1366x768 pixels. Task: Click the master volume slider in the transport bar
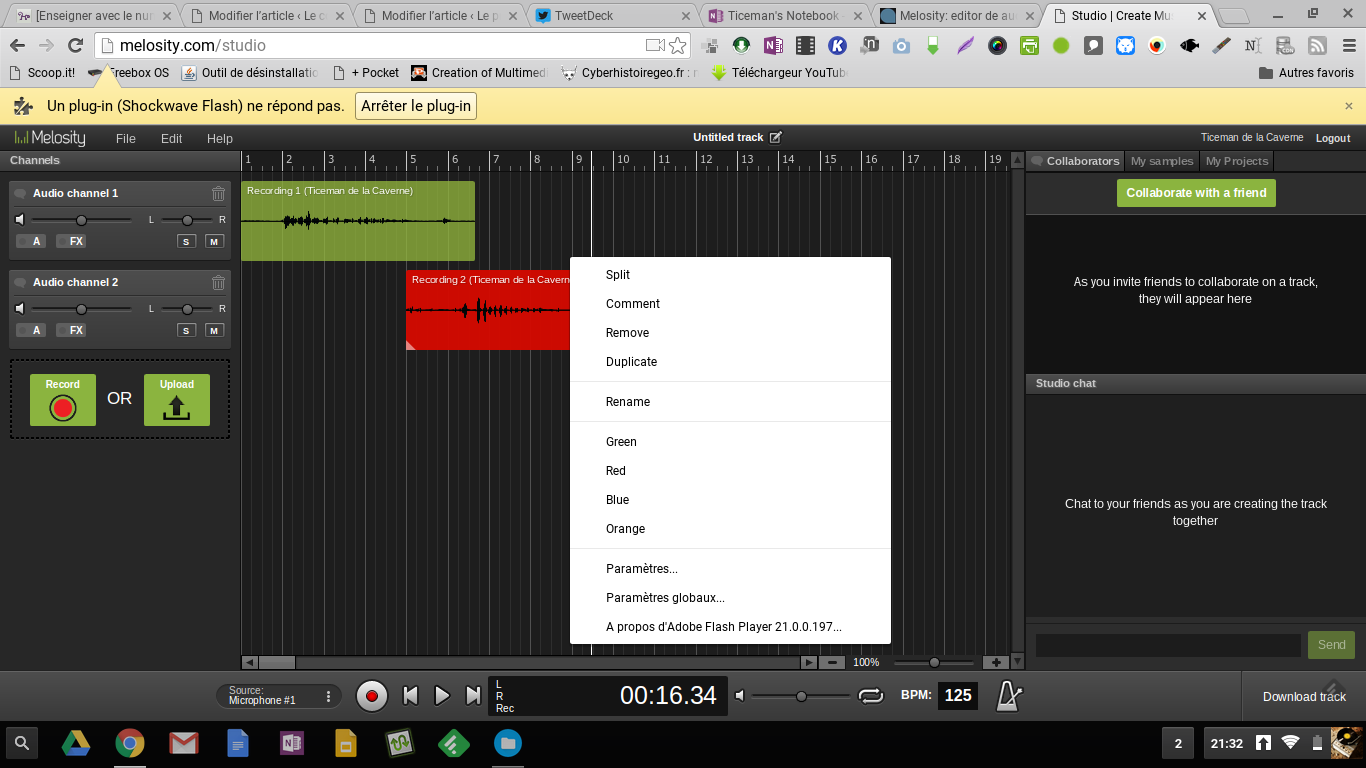click(x=801, y=696)
